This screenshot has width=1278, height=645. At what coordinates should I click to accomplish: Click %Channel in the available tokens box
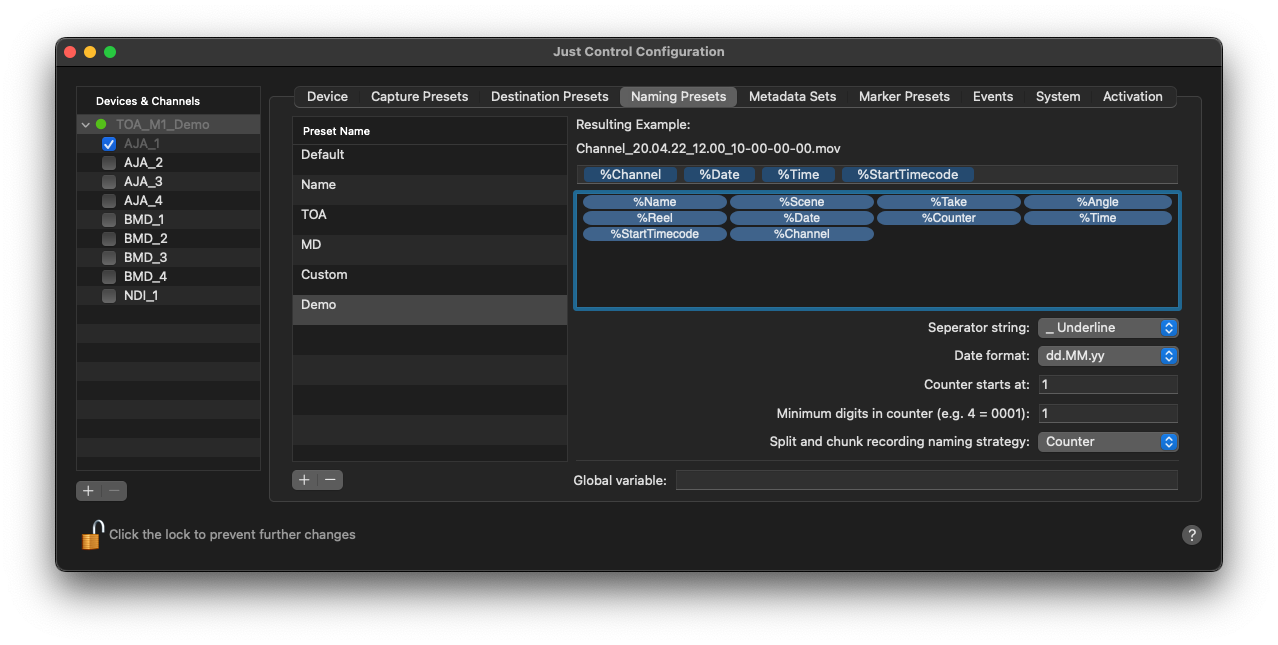[802, 234]
